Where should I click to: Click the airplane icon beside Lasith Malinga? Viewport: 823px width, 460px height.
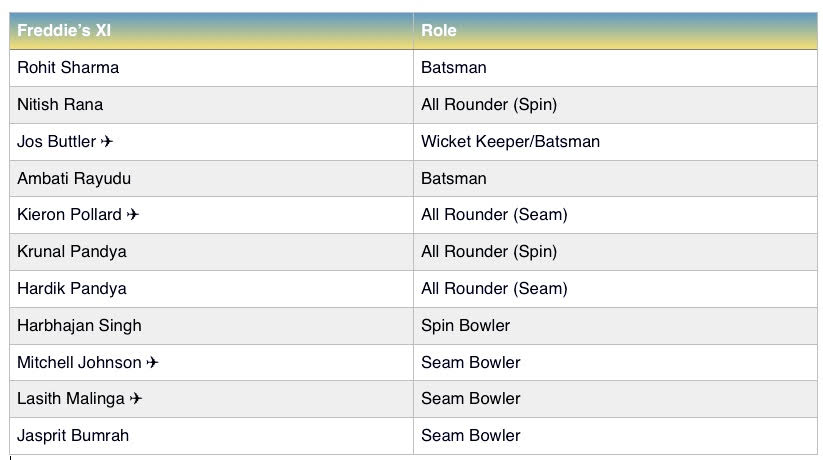pos(135,399)
